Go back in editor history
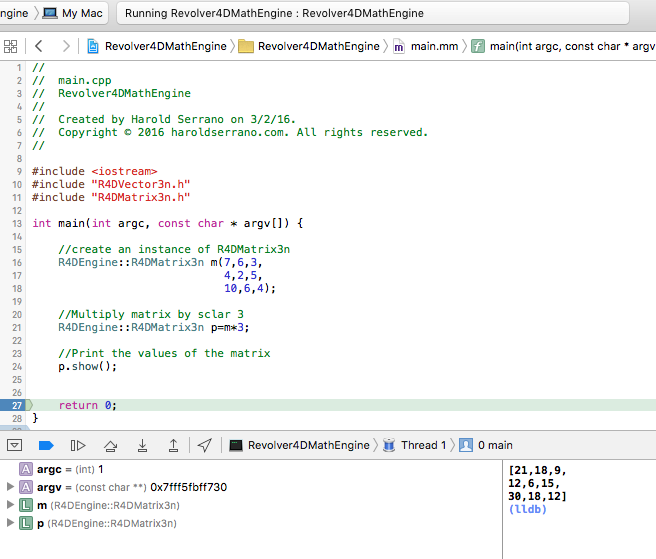Screen dimensions: 656x559 39,46
